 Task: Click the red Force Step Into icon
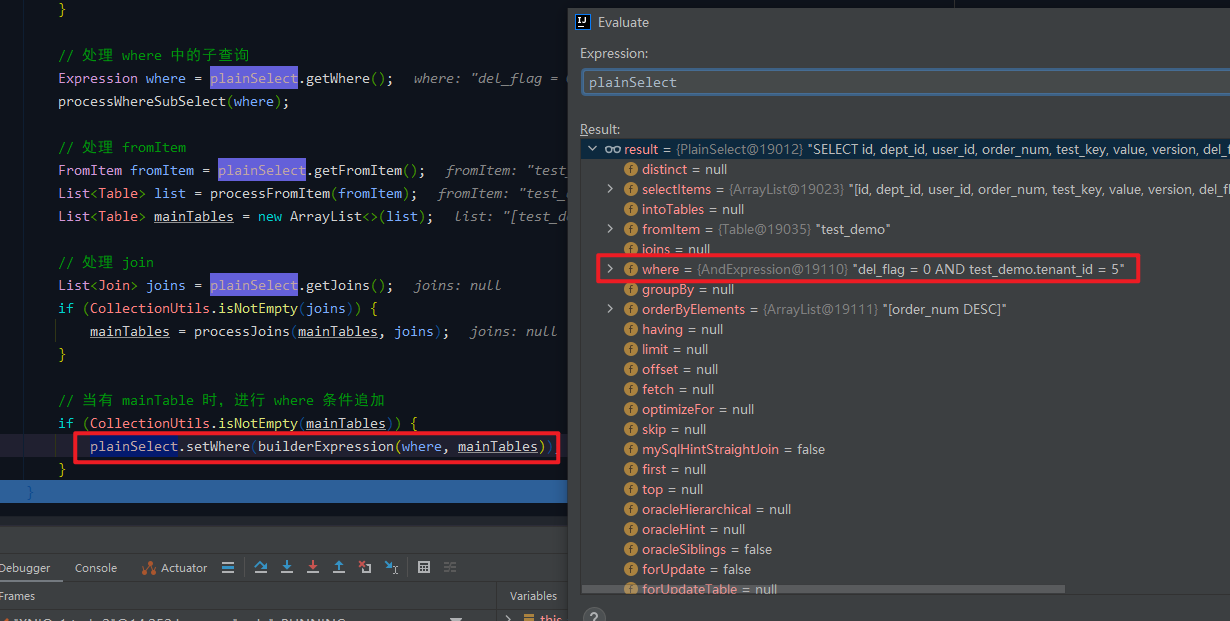313,567
